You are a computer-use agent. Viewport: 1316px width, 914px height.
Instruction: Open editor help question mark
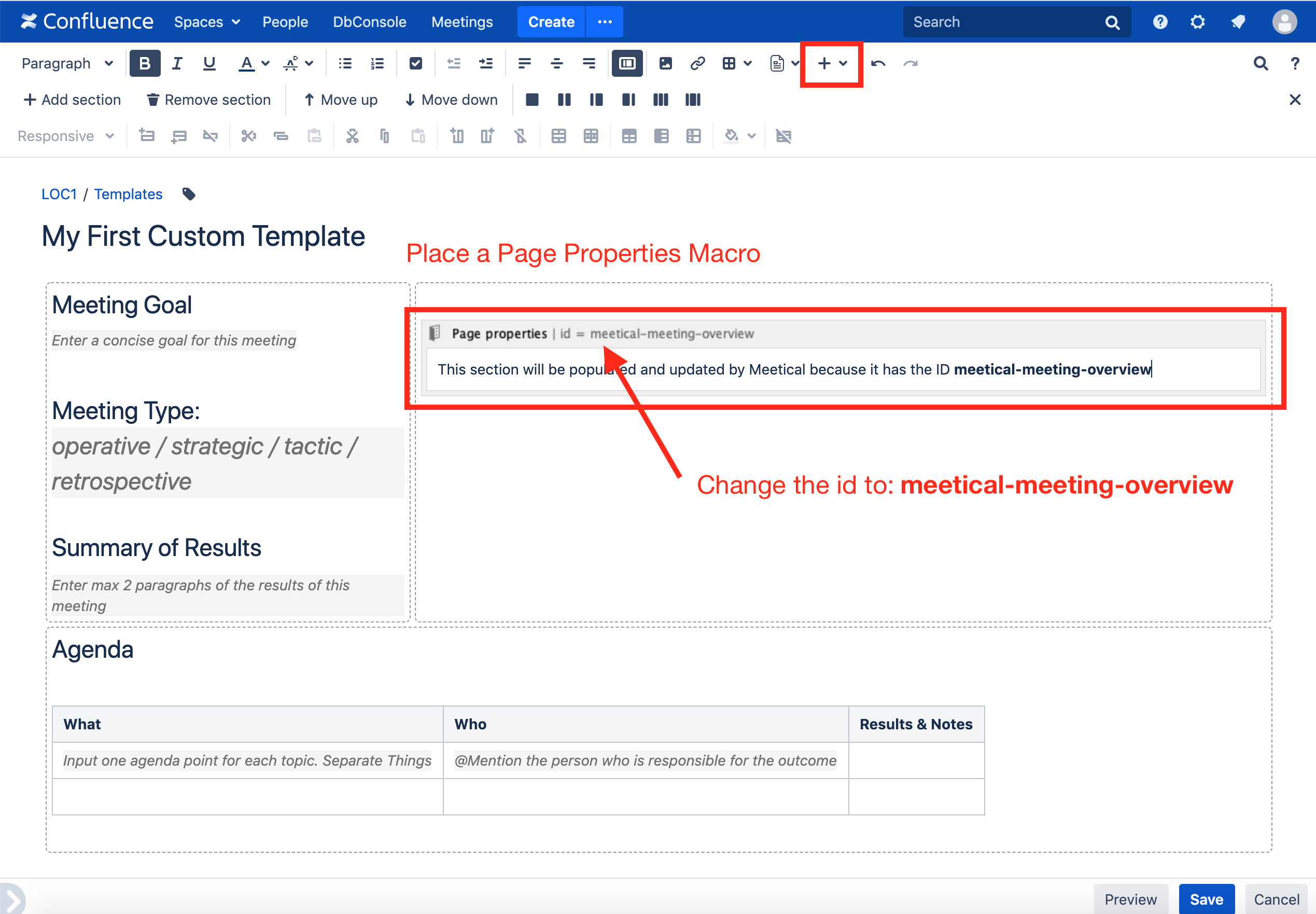click(1295, 63)
